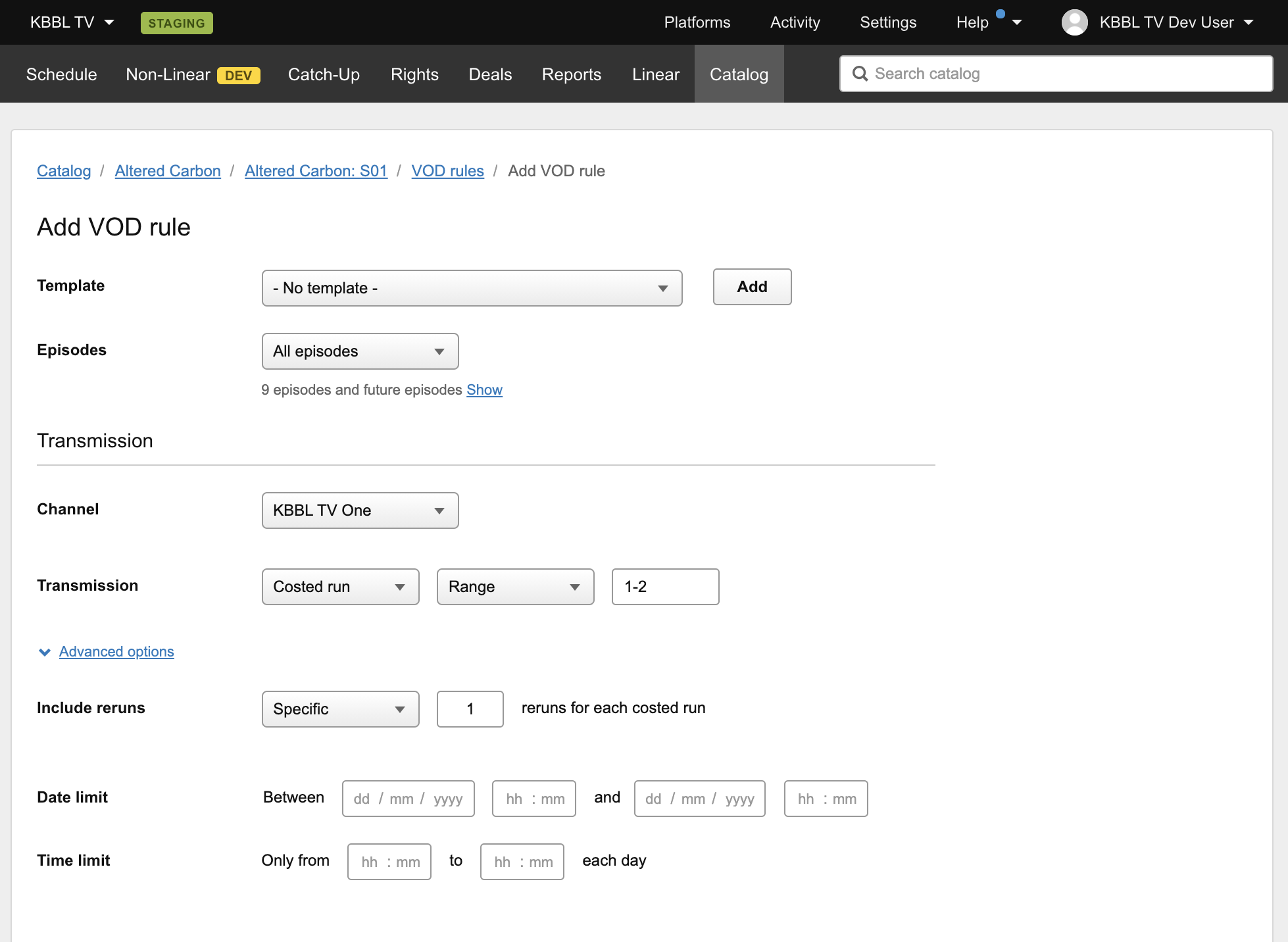
Task: Open the Rights tab
Action: pos(414,74)
